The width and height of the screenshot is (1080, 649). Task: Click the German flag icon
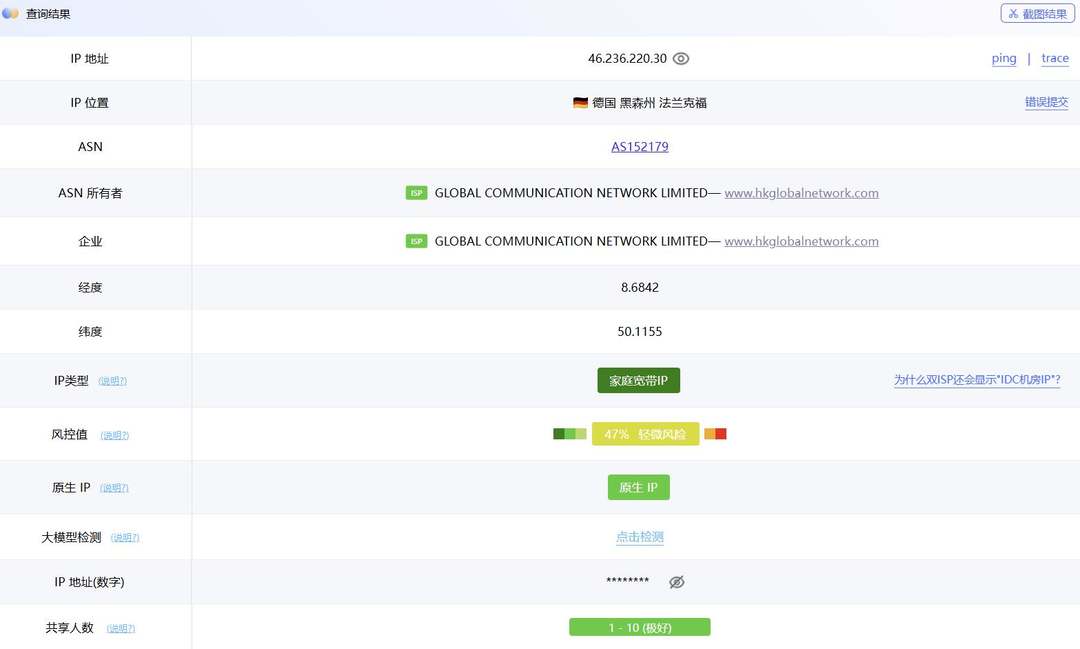[580, 103]
